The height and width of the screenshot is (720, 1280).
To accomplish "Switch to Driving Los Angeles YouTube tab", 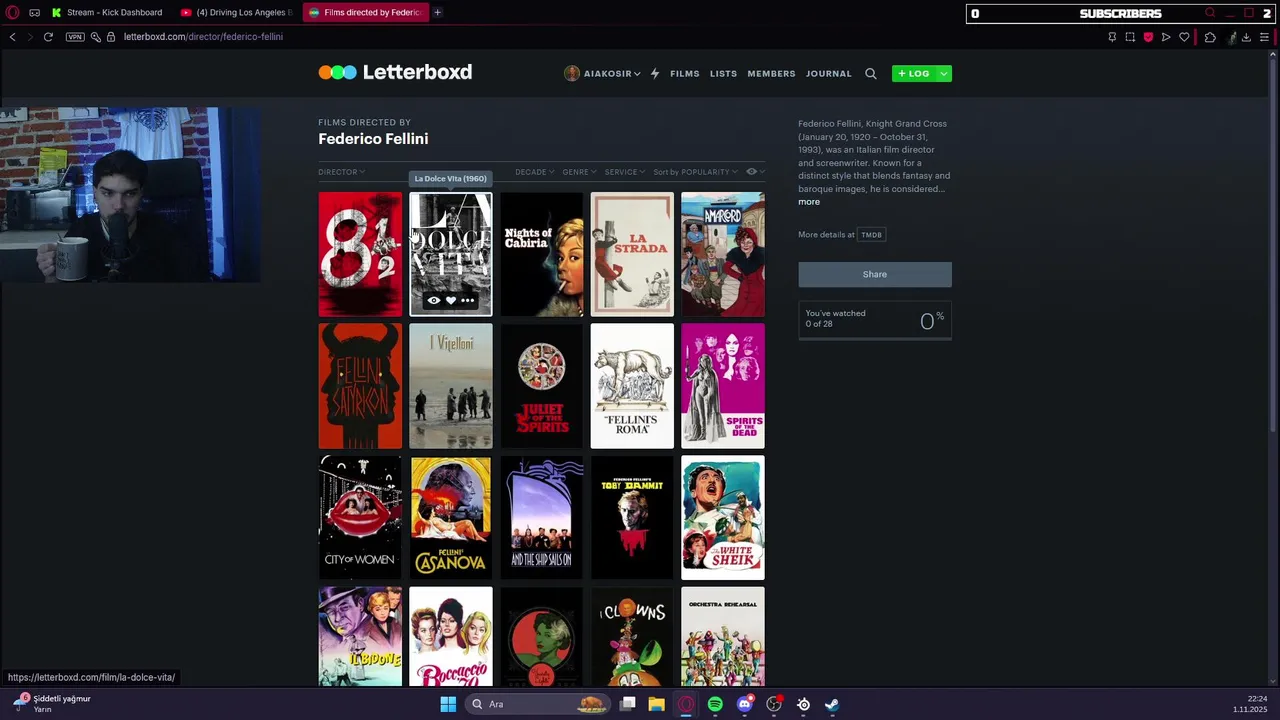I will coord(237,12).
